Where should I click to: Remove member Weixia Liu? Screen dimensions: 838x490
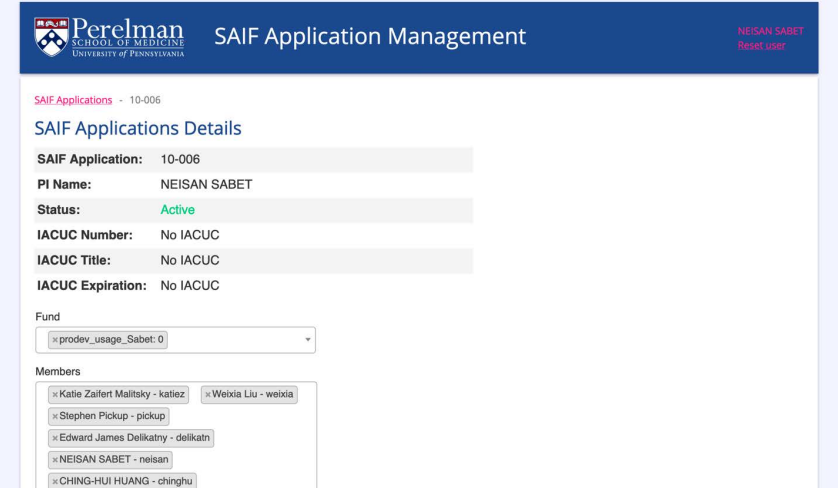pos(208,395)
